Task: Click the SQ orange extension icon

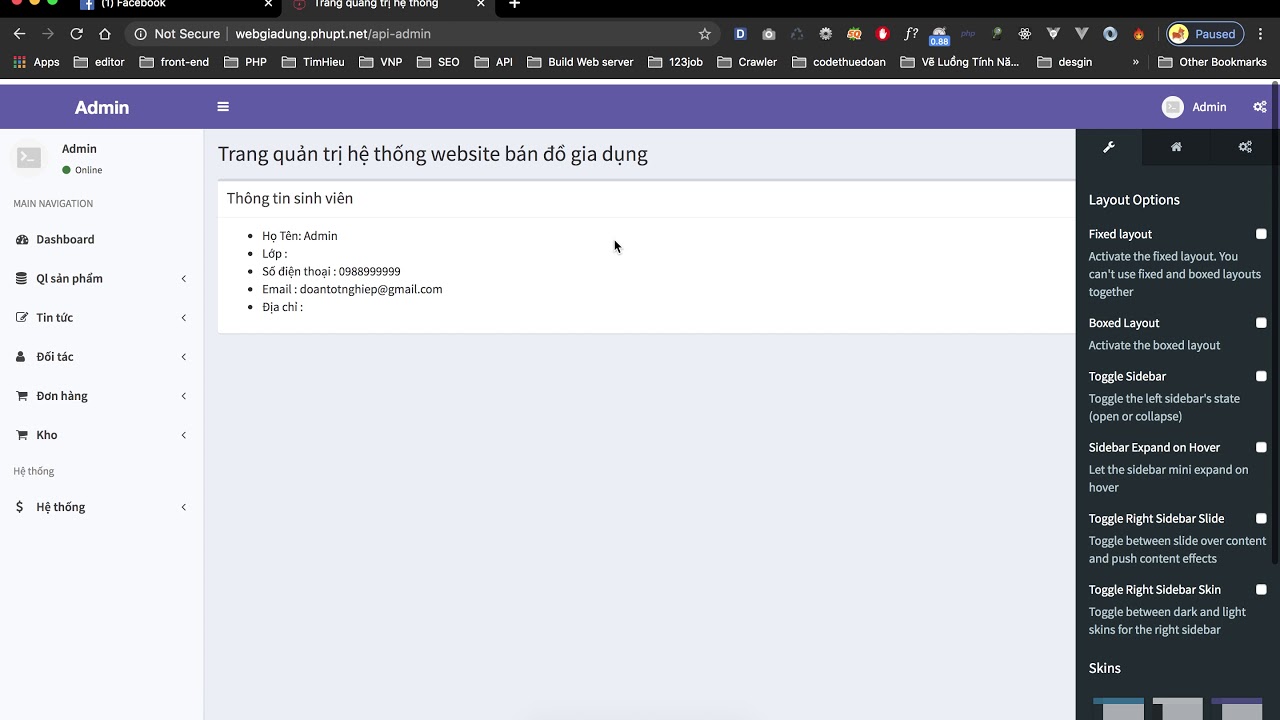Action: pyautogui.click(x=854, y=34)
